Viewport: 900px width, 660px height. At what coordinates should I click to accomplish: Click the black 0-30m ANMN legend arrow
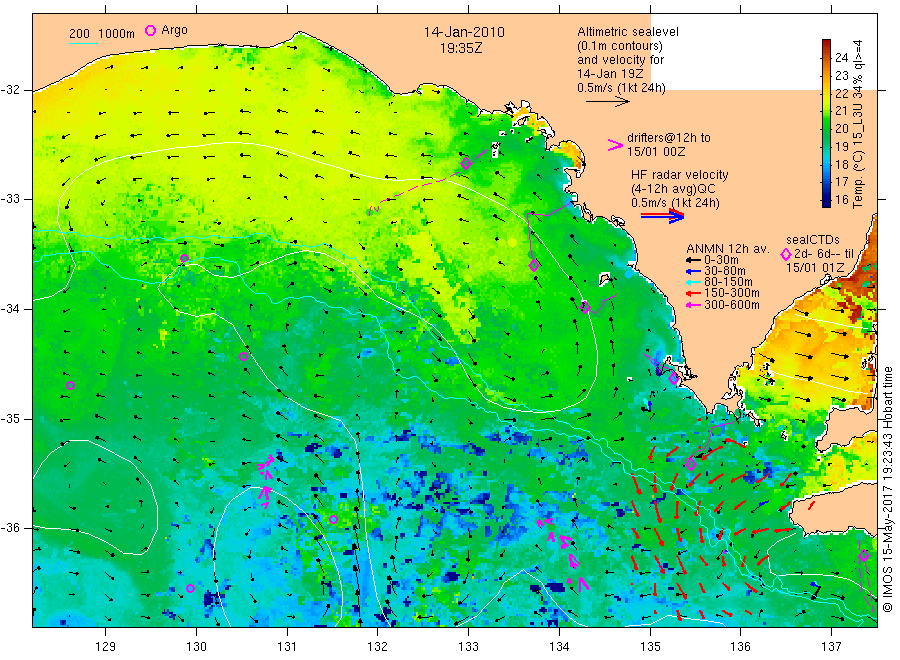693,260
